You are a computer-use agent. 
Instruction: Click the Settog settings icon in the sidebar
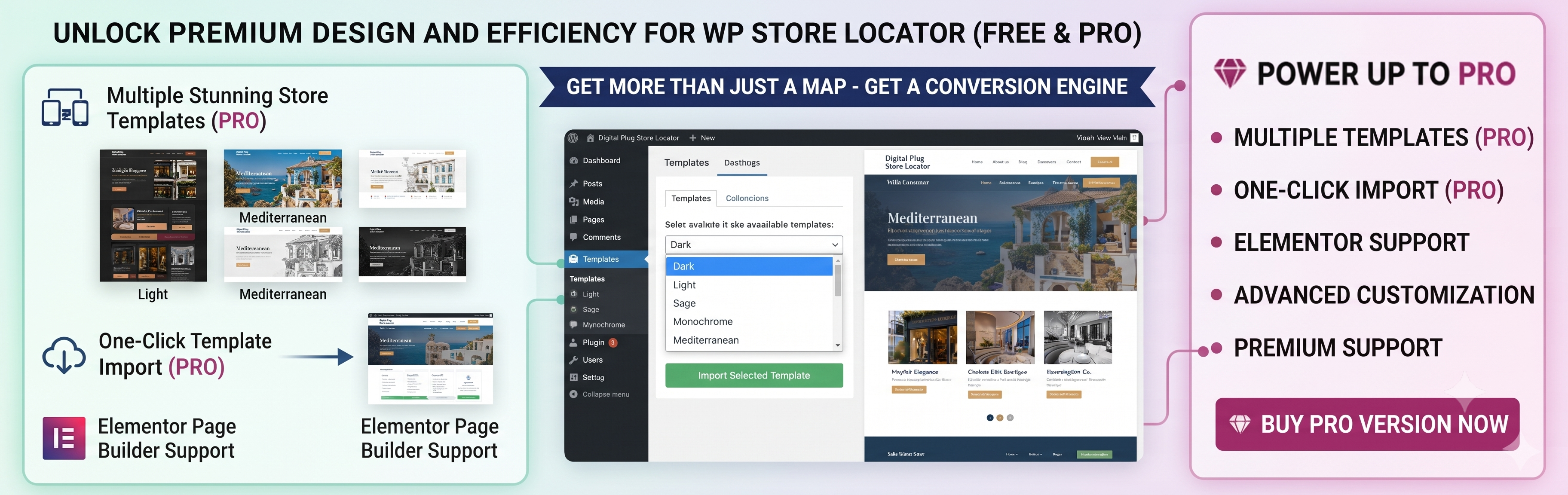pyautogui.click(x=573, y=378)
